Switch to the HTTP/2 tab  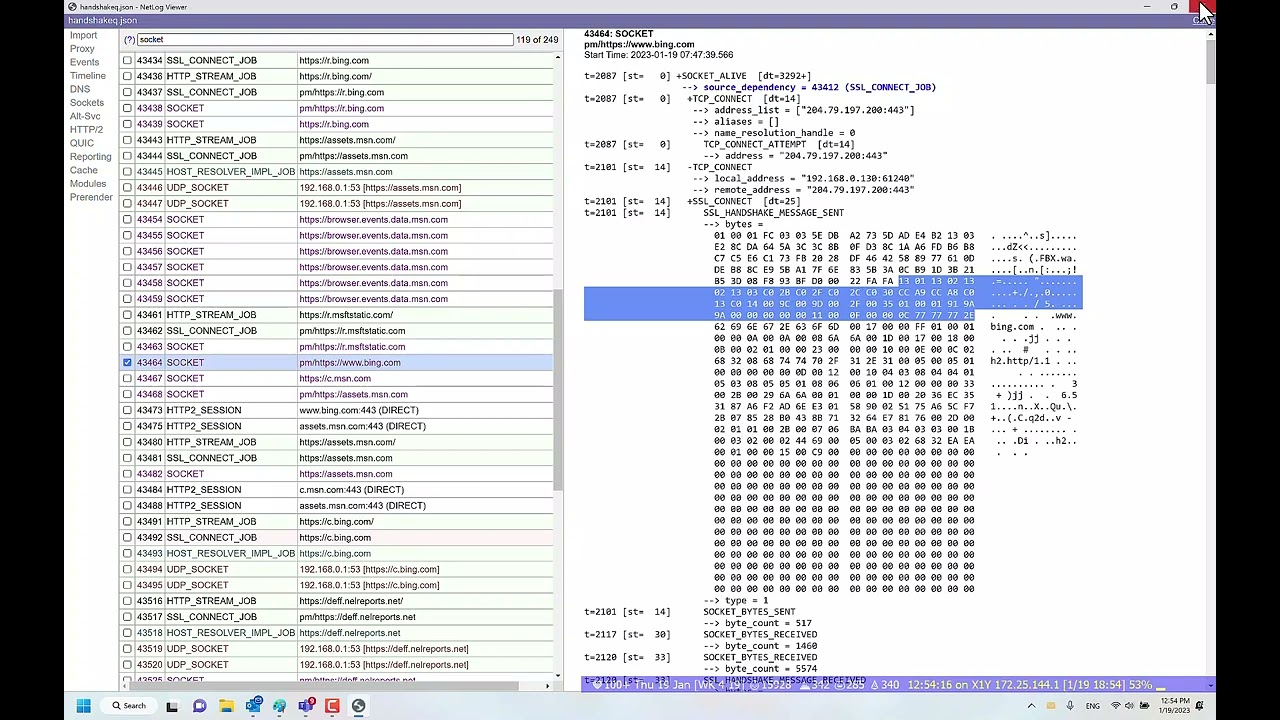86,130
